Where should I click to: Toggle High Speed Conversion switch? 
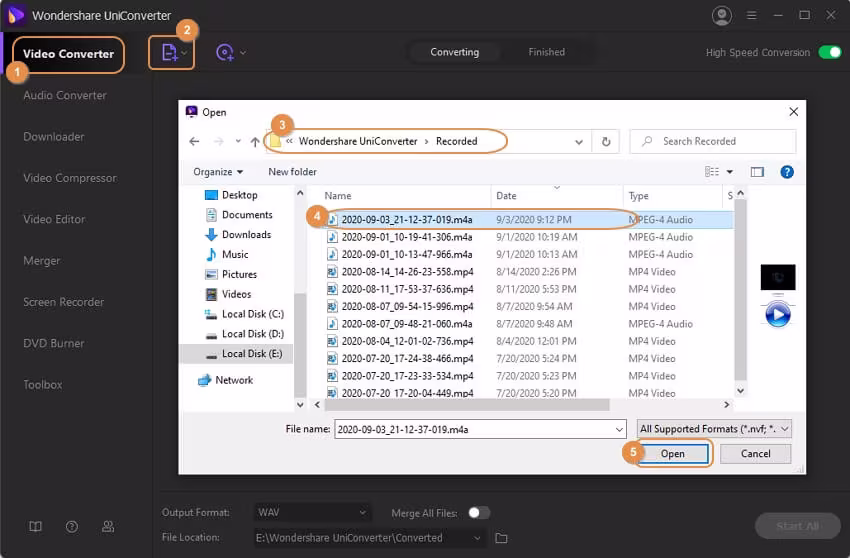point(830,52)
